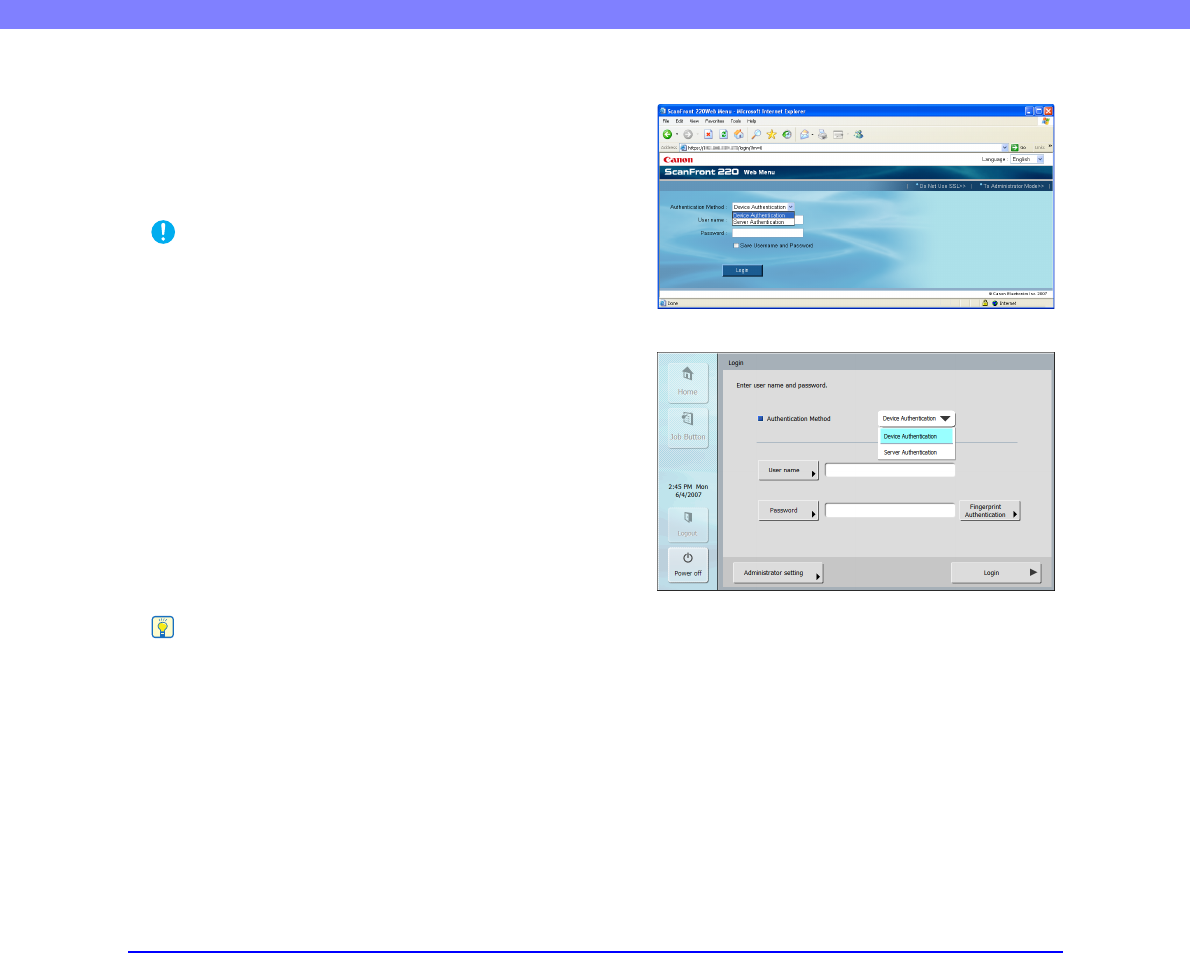This screenshot has width=1190, height=953.
Task: Tap the Fingerprint Authentication button
Action: tap(990, 511)
